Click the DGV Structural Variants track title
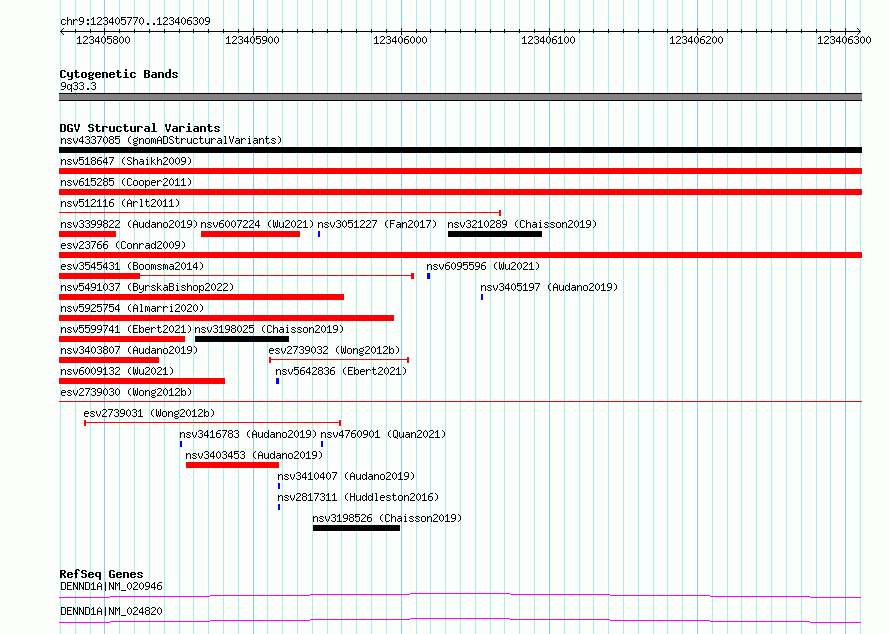The image size is (890, 634). 140,128
